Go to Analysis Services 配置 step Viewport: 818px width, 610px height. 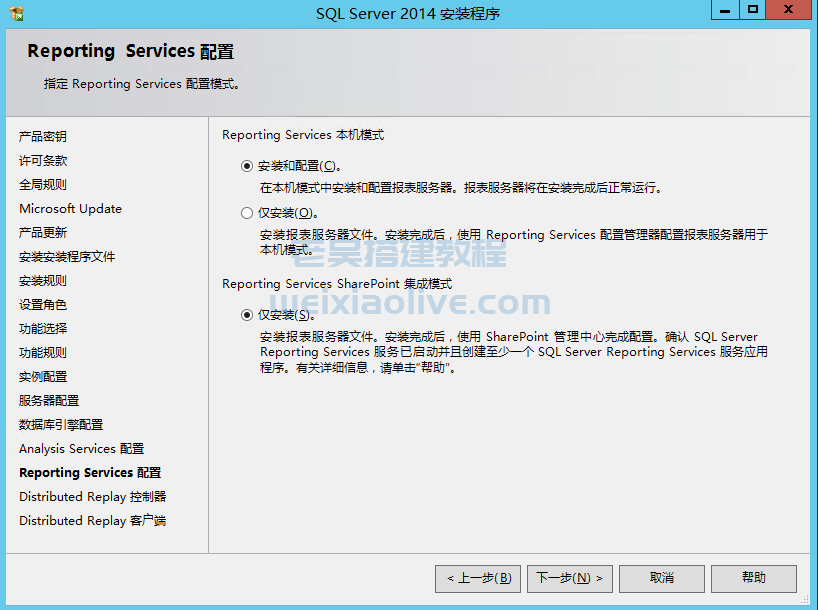click(81, 449)
